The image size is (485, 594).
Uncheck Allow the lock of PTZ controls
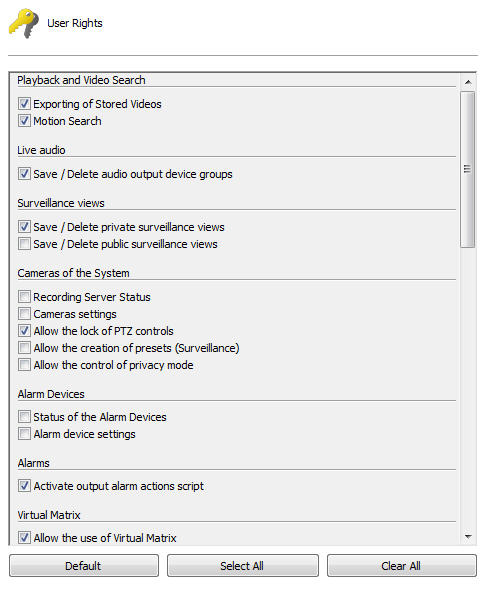coord(24,330)
